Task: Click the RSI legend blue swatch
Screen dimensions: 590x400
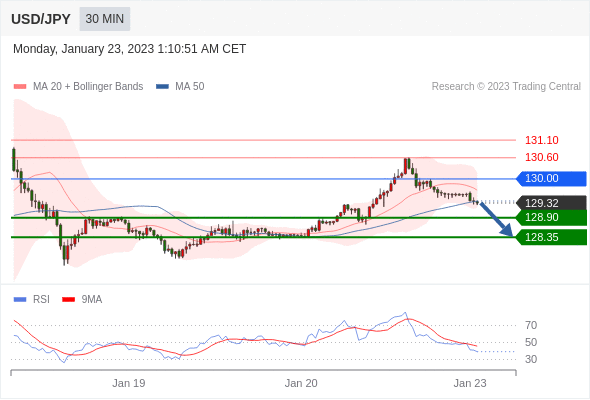Action: point(20,300)
